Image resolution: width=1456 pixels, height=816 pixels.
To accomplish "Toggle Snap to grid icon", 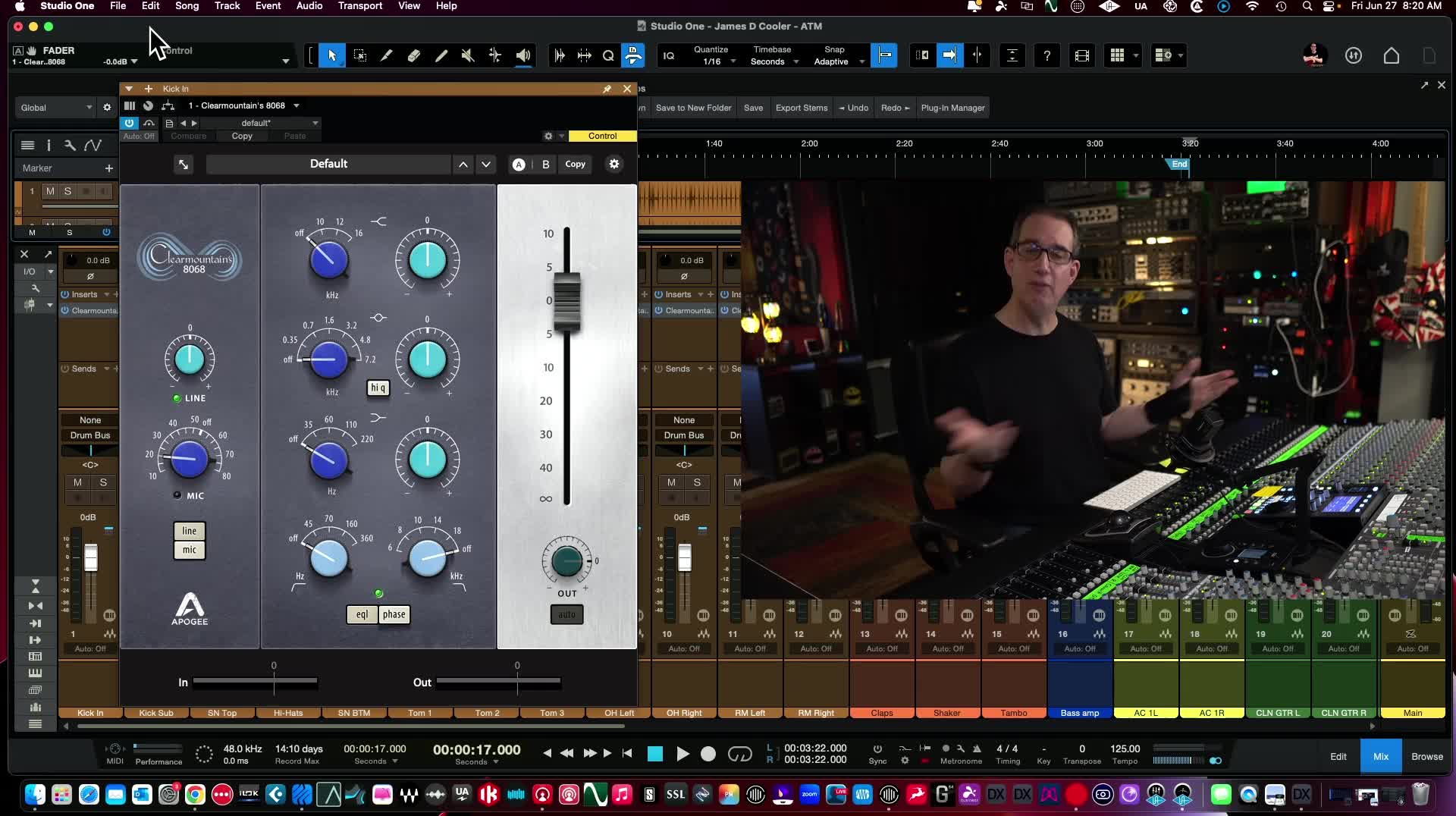I will [x=884, y=55].
